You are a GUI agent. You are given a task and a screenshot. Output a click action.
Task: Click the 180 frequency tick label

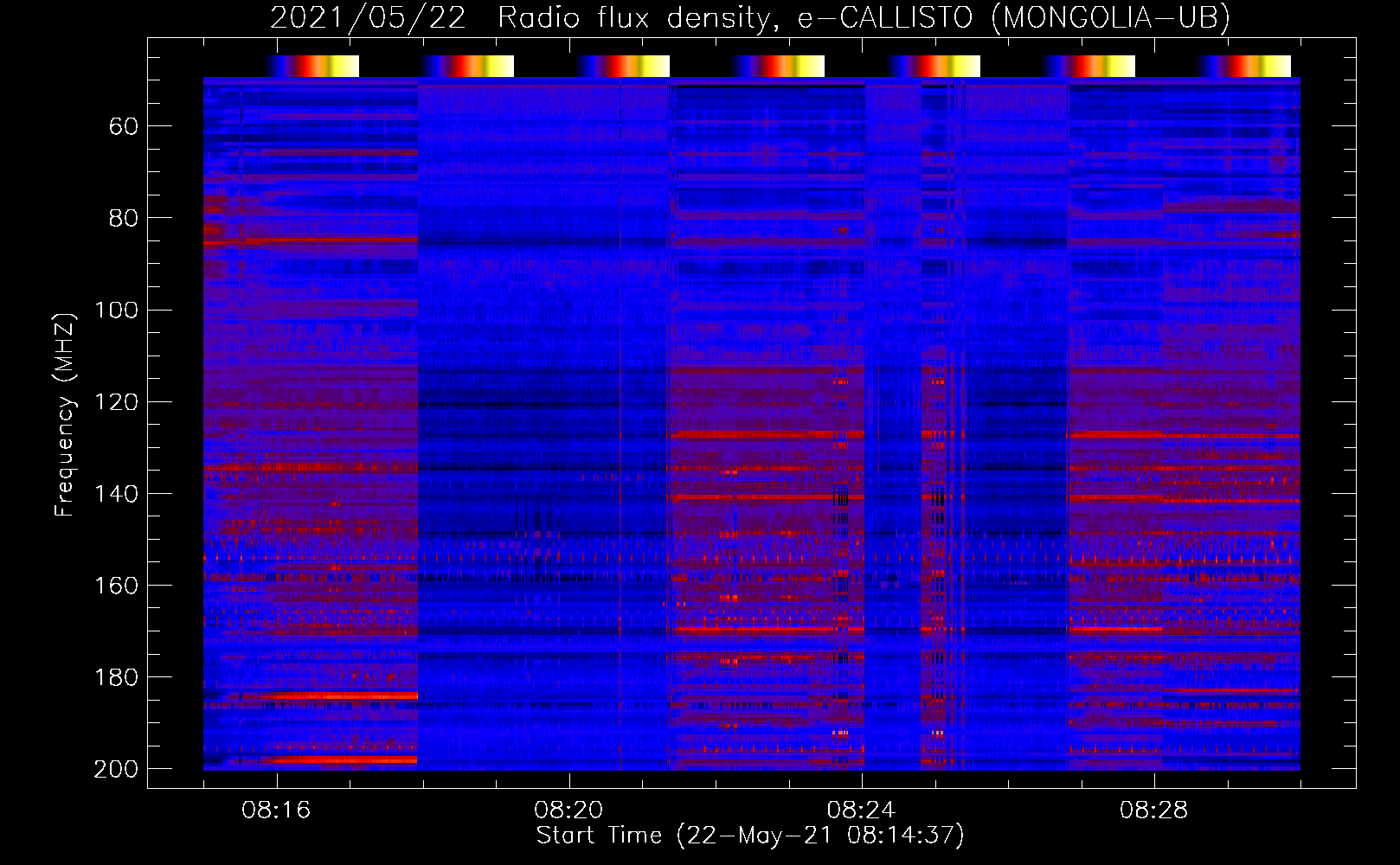pos(116,677)
